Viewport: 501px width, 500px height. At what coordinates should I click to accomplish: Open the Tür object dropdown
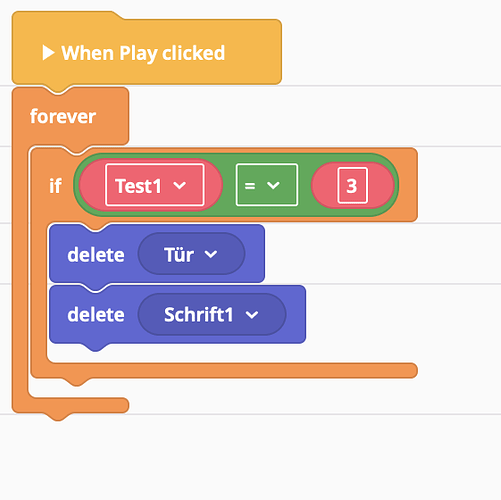191,254
